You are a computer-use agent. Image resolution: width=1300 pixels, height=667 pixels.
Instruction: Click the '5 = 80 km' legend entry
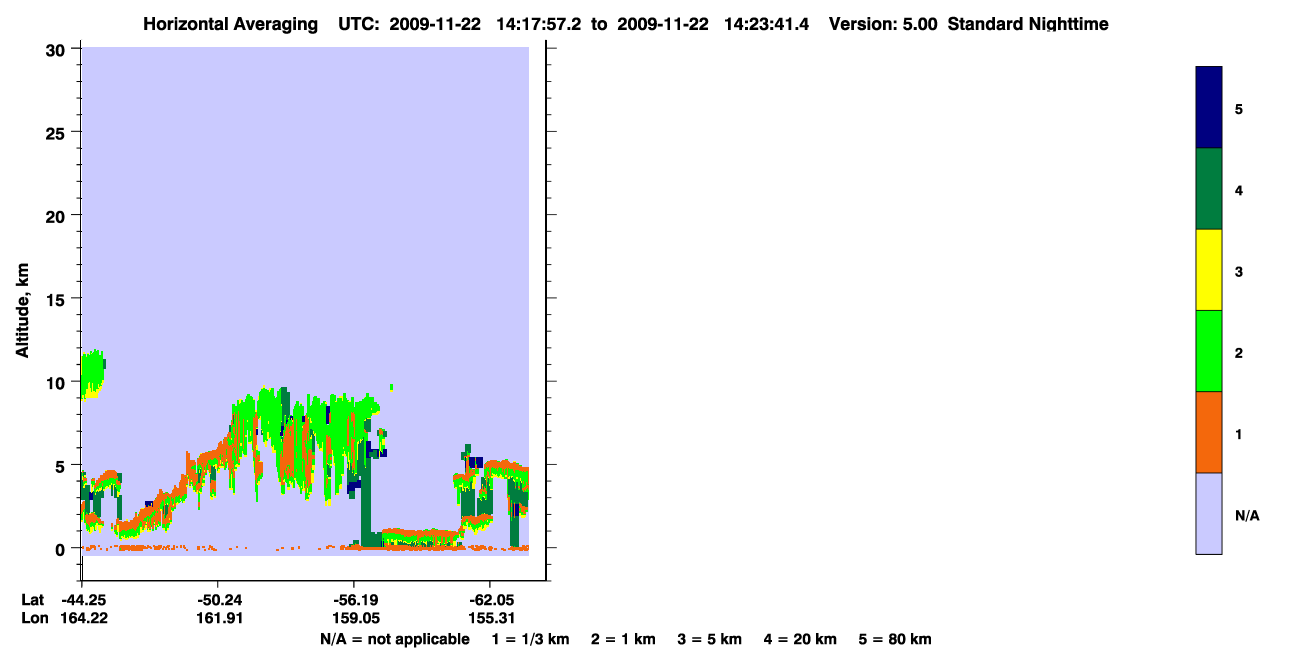coord(895,639)
